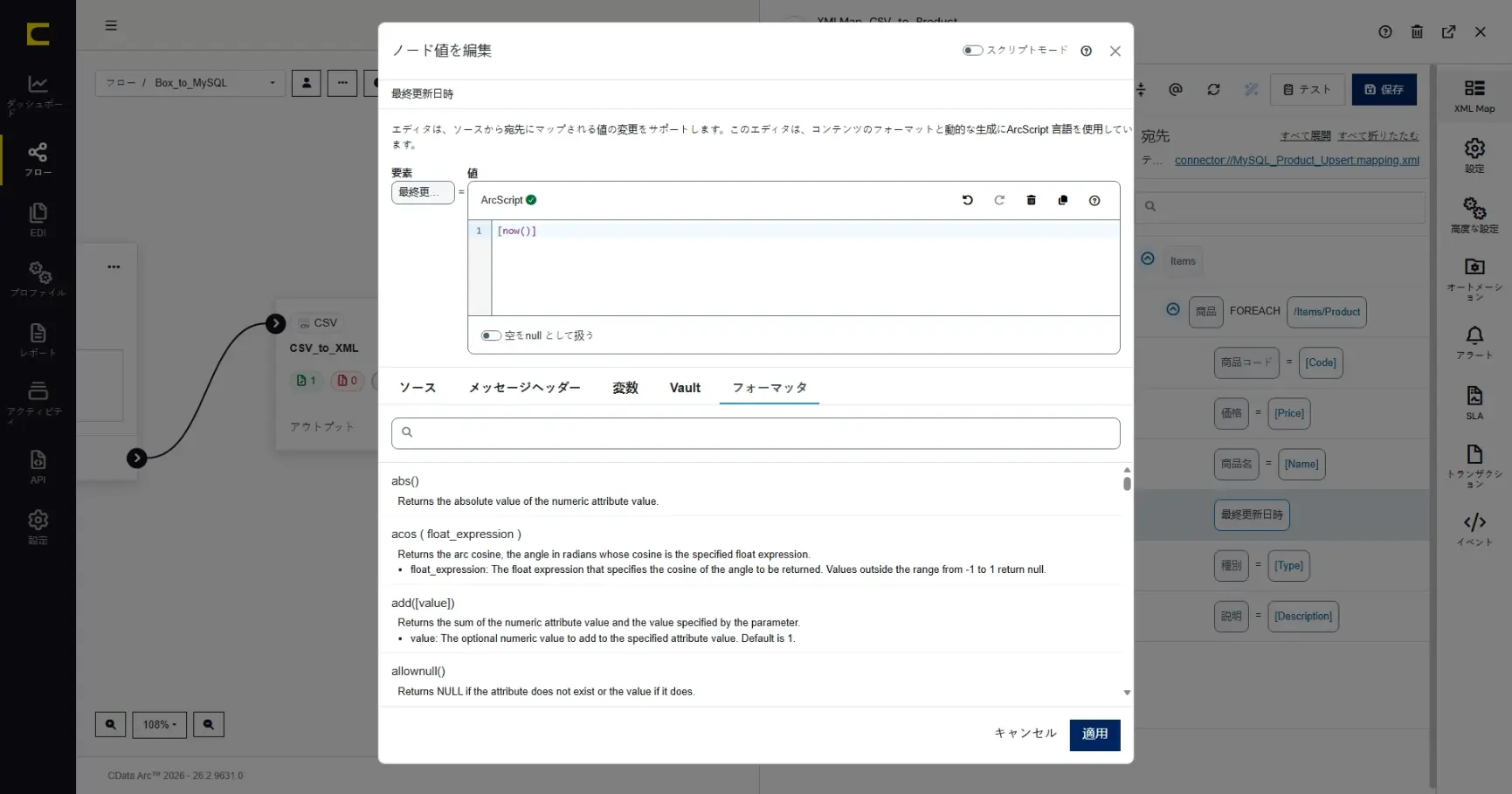
Task: Toggle treat empty as null switch
Action: 491,335
